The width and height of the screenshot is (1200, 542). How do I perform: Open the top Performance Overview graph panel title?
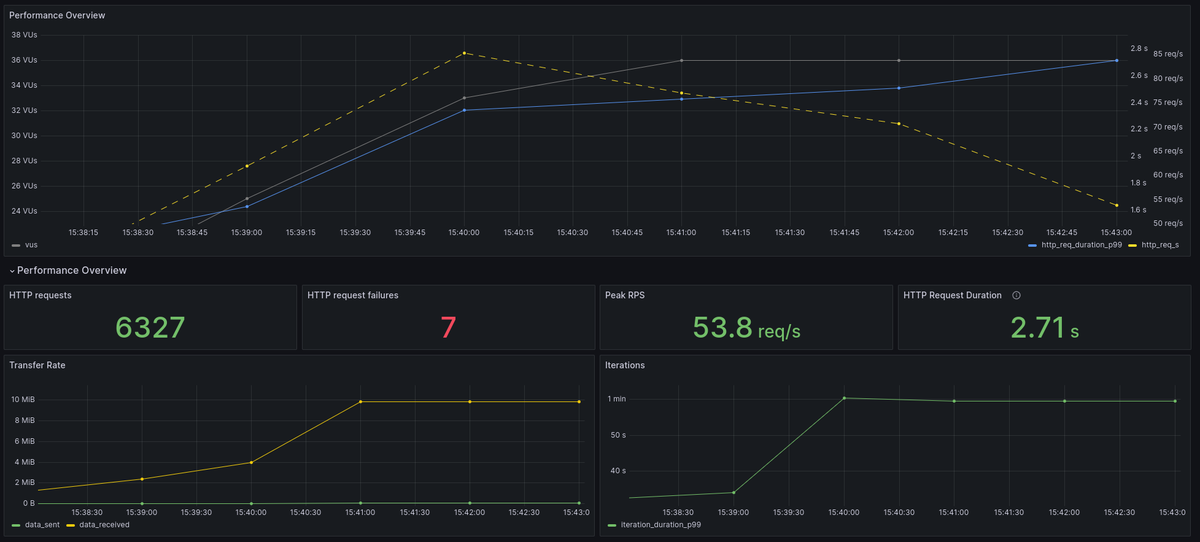[57, 16]
